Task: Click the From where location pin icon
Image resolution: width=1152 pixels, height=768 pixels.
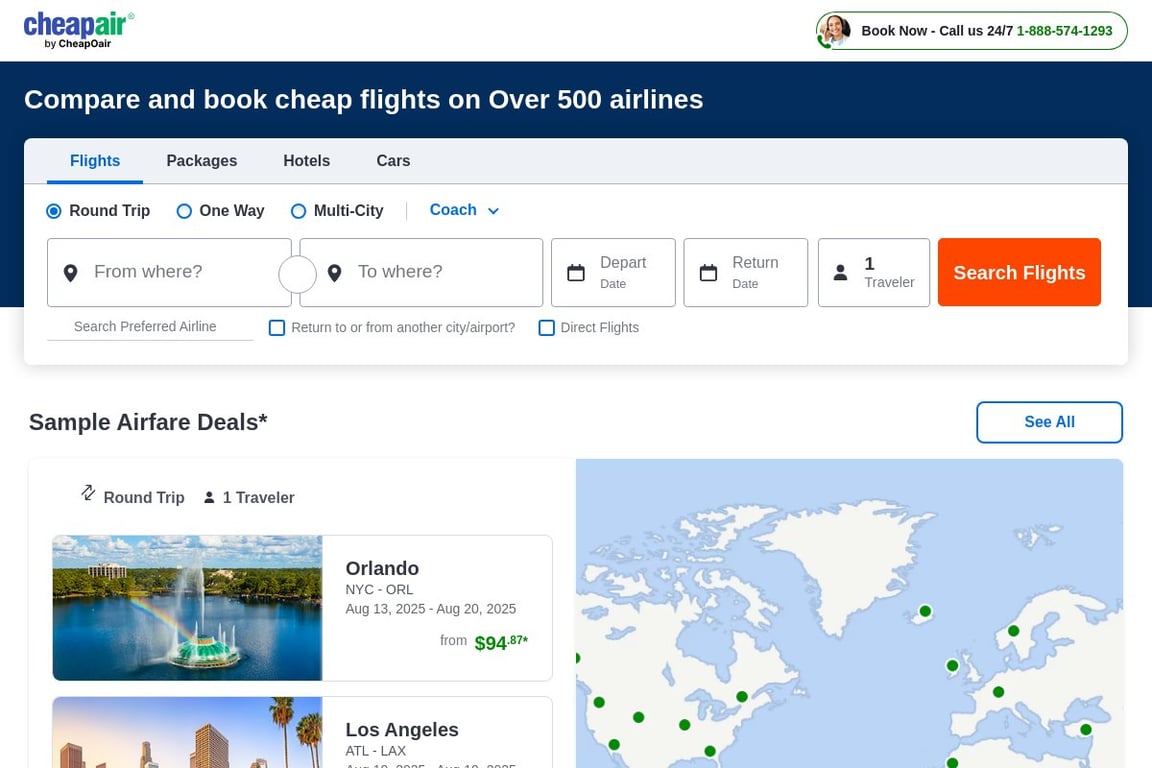Action: coord(71,273)
